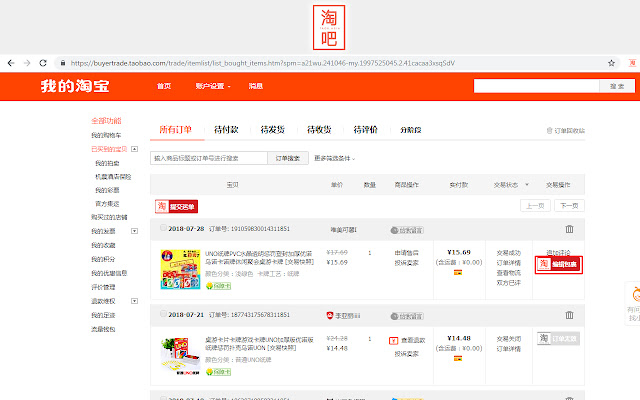This screenshot has width=640, height=400.
Task: Open 订单详情 for the 交易成功 order
Action: click(509, 263)
